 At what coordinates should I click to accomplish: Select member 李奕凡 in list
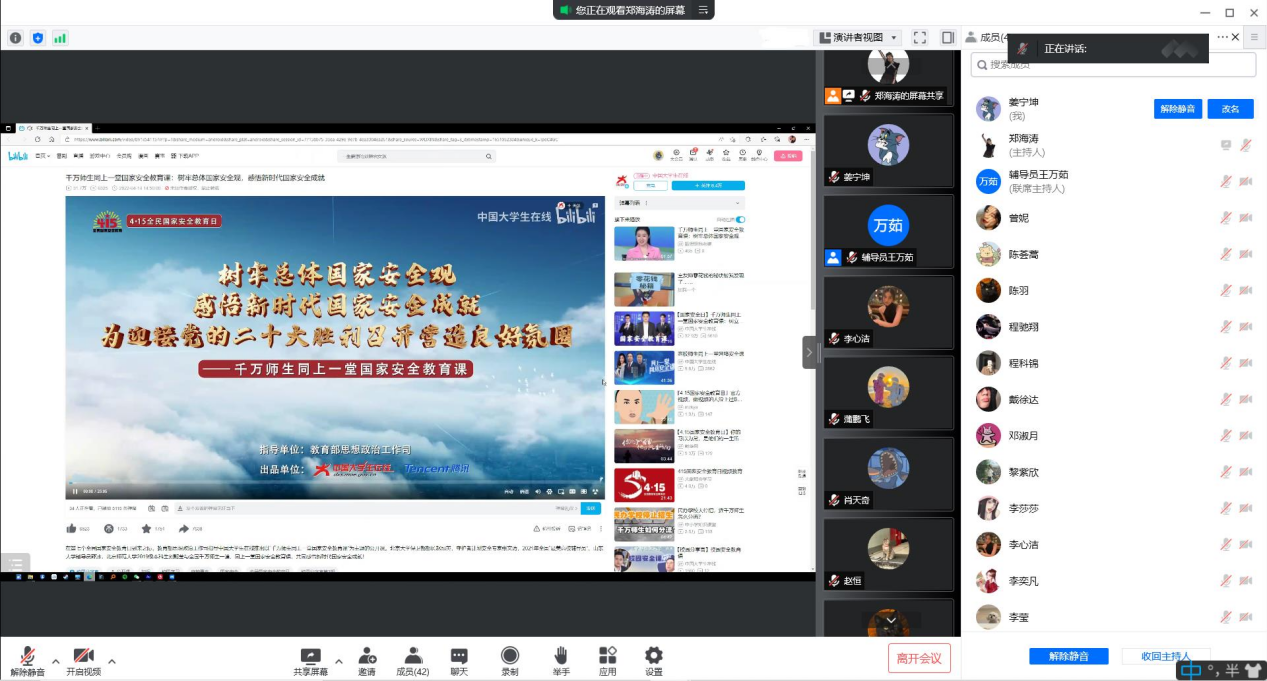tap(1113, 581)
